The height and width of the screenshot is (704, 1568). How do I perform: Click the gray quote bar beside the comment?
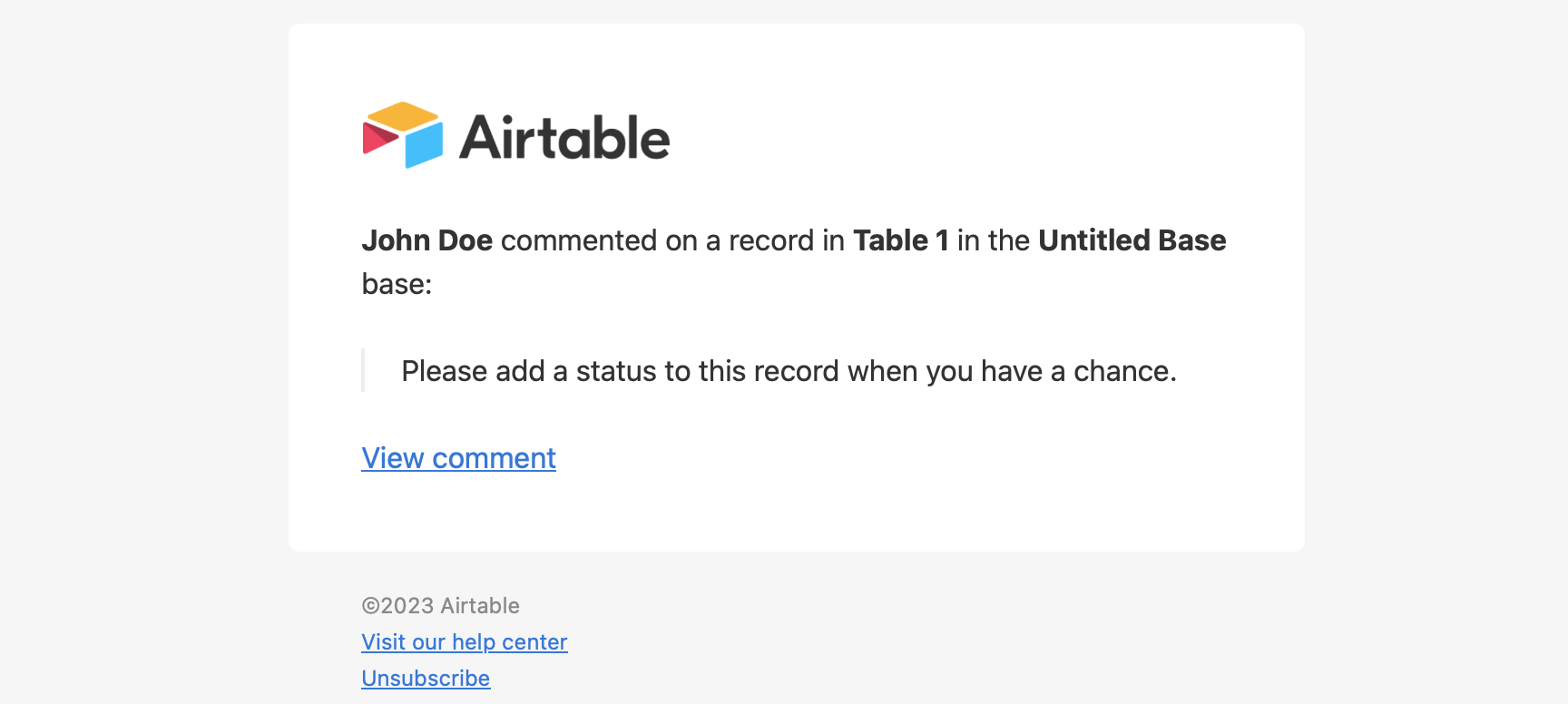point(363,370)
